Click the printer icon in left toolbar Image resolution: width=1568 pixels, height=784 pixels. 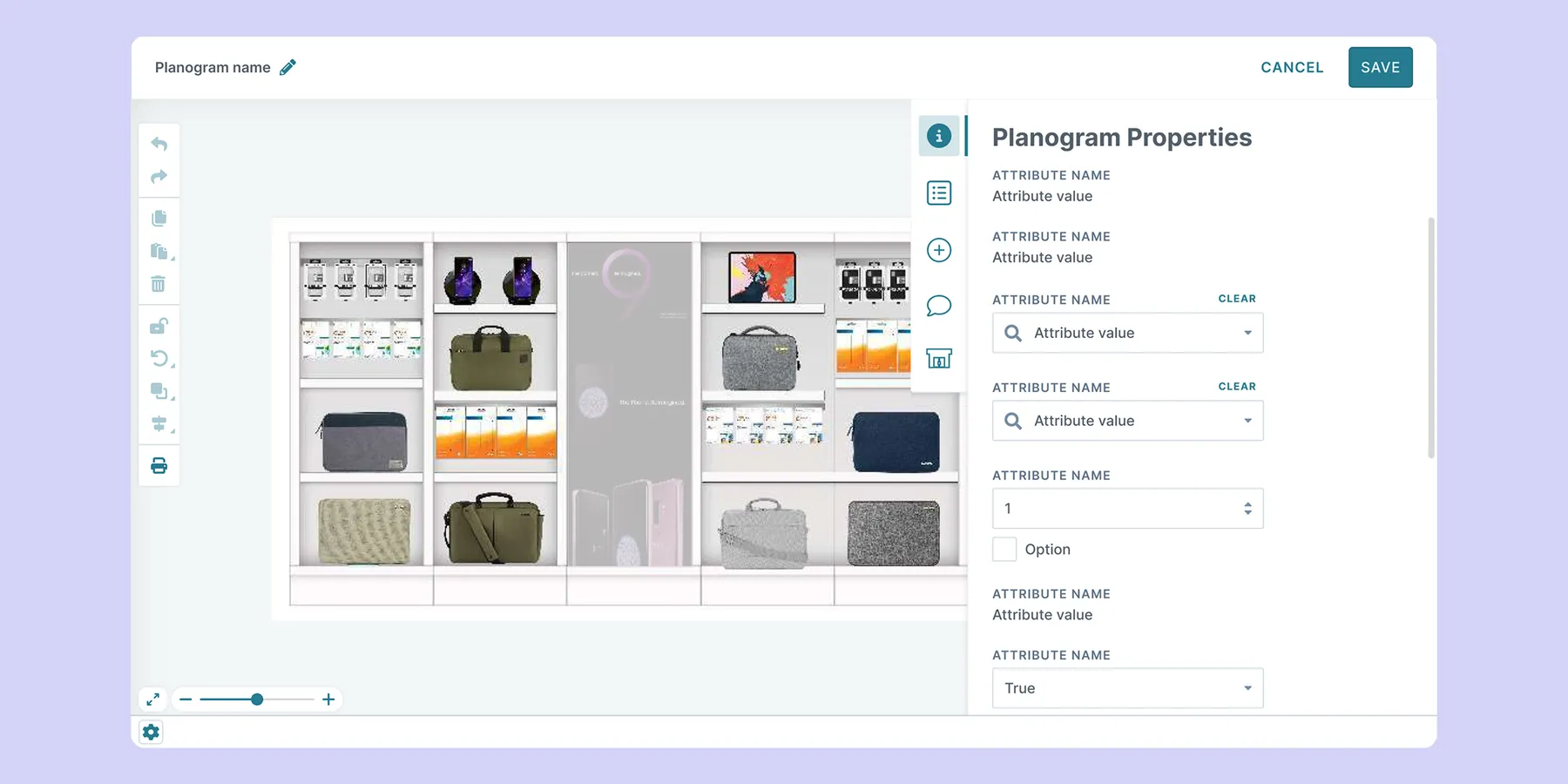(x=159, y=465)
